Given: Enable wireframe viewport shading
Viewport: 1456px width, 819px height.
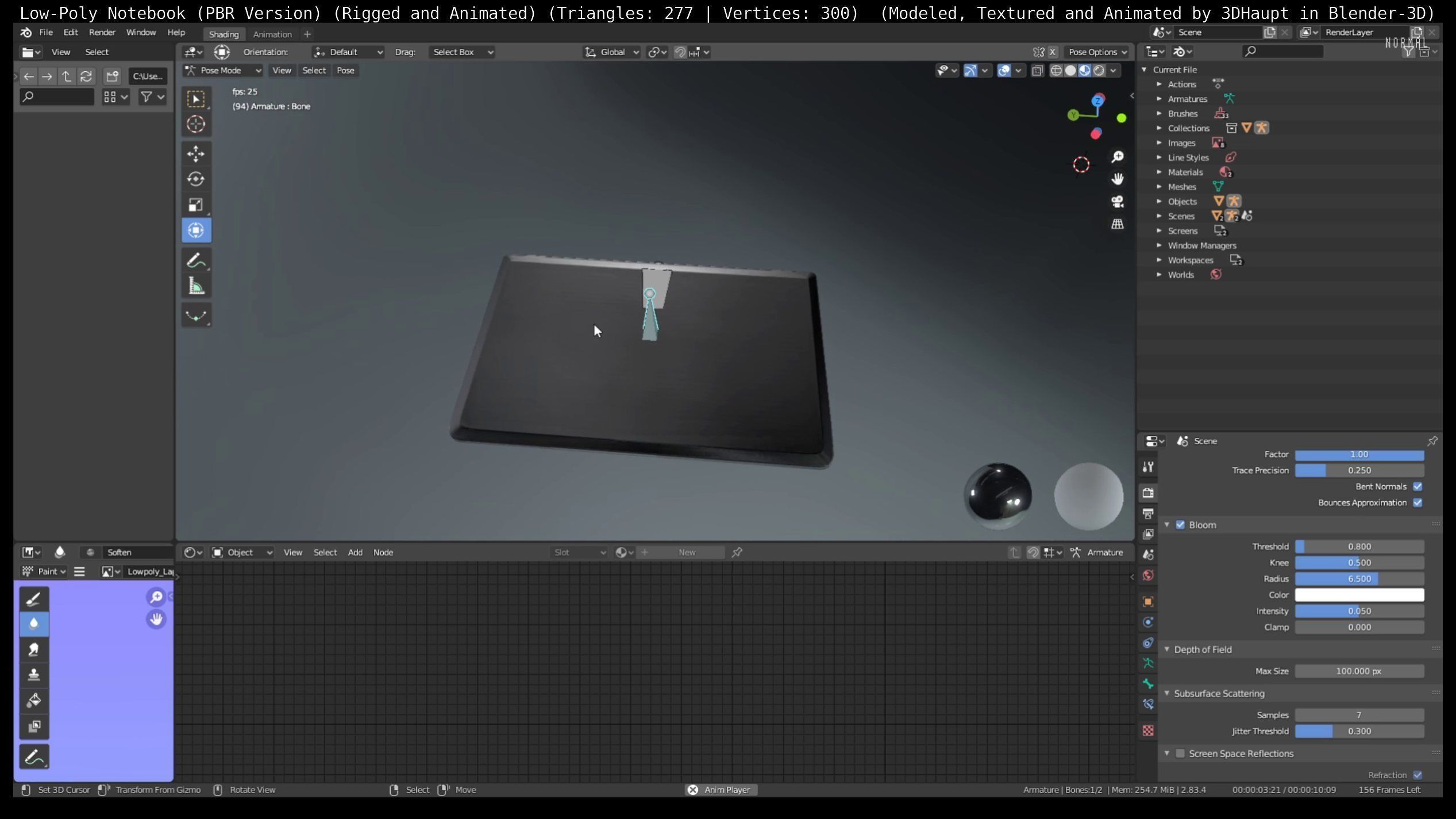Looking at the screenshot, I should 1057,70.
